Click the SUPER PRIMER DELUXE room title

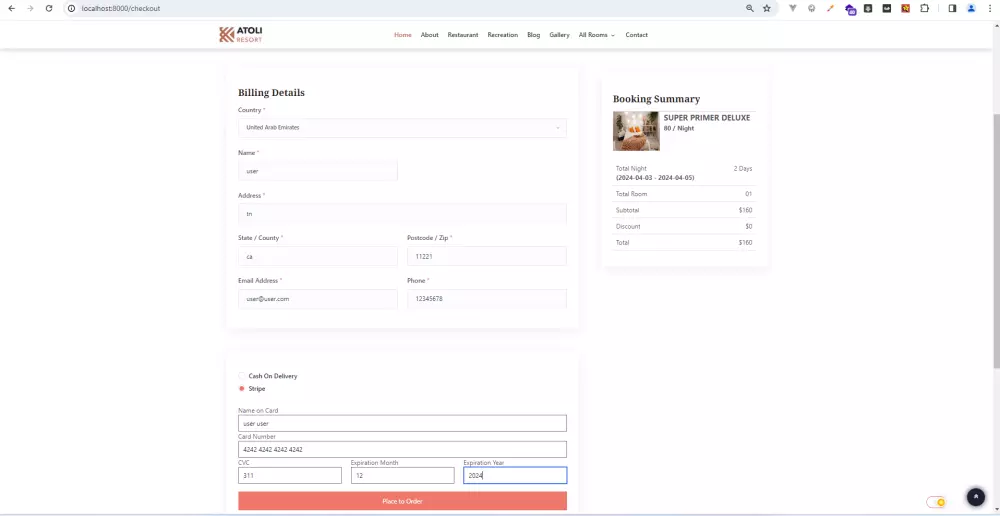pos(707,118)
